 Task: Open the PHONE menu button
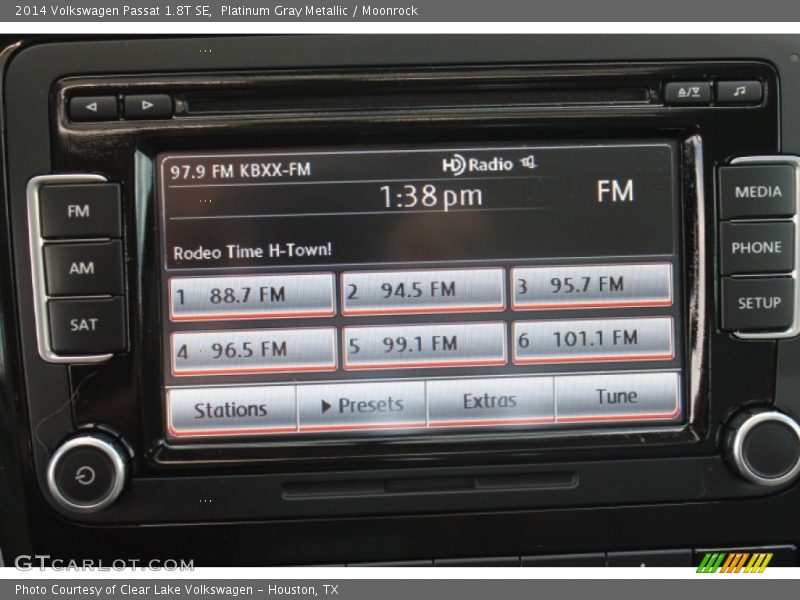click(x=757, y=247)
